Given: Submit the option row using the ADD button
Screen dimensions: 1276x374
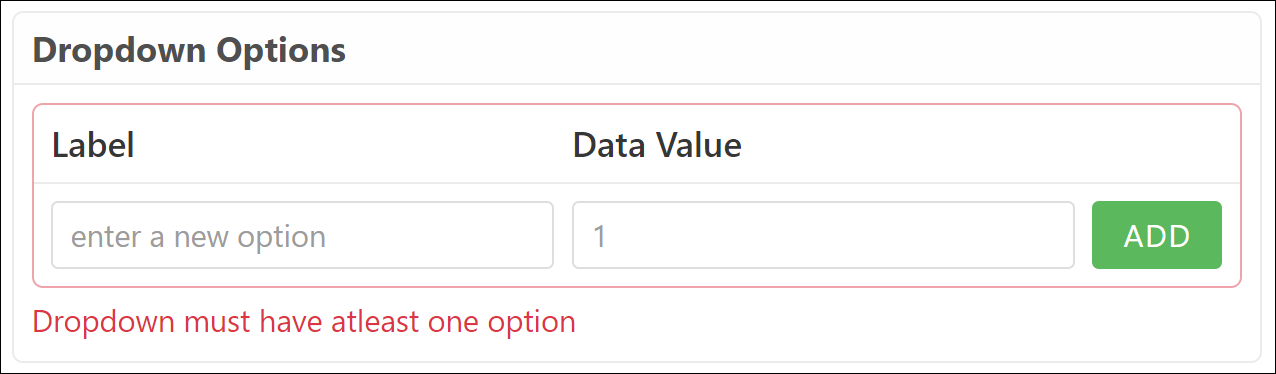Looking at the screenshot, I should 1157,235.
